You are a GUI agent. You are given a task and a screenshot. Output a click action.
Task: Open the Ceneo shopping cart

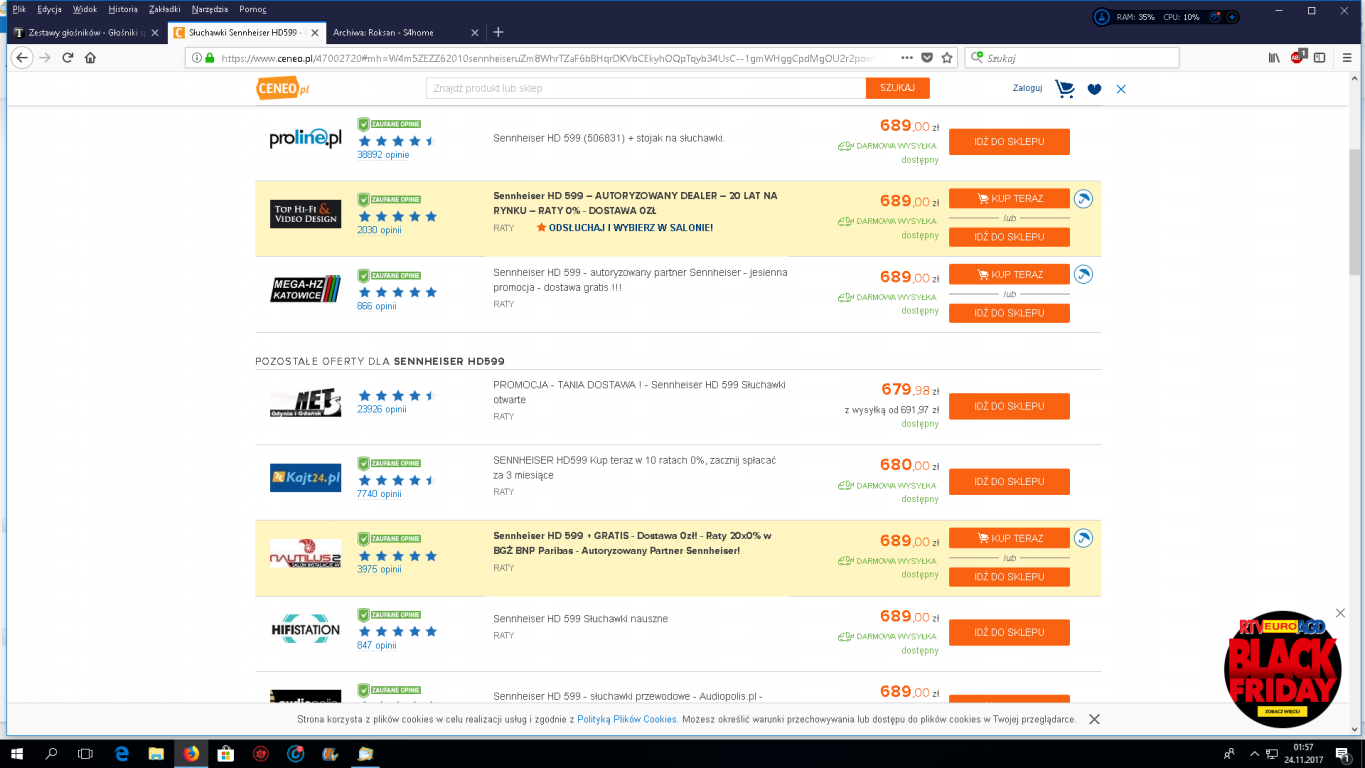click(1065, 89)
